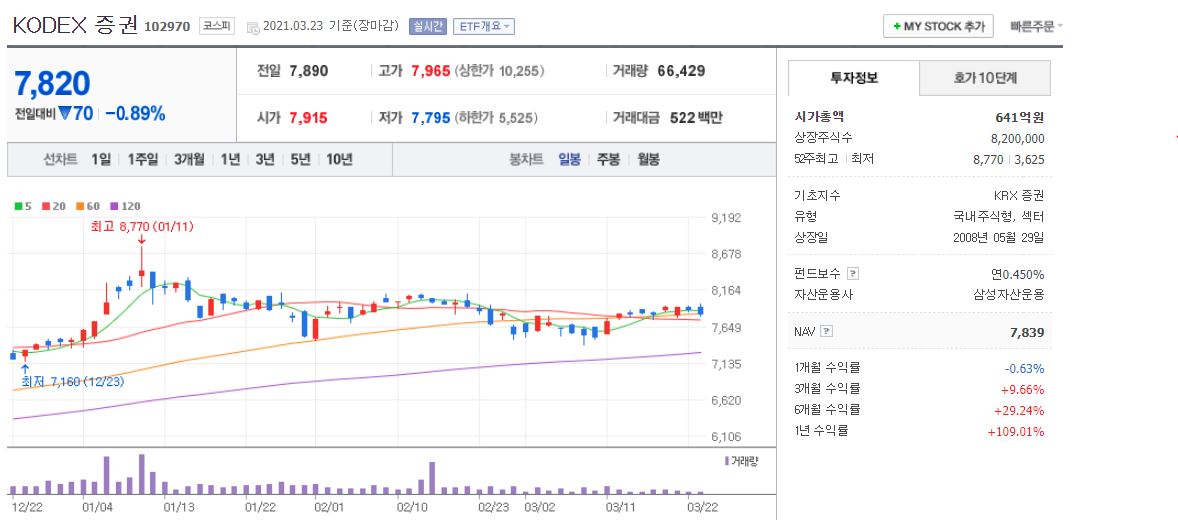Image resolution: width=1178 pixels, height=520 pixels.
Task: Click the 52주최고 8,770 value
Action: point(988,159)
